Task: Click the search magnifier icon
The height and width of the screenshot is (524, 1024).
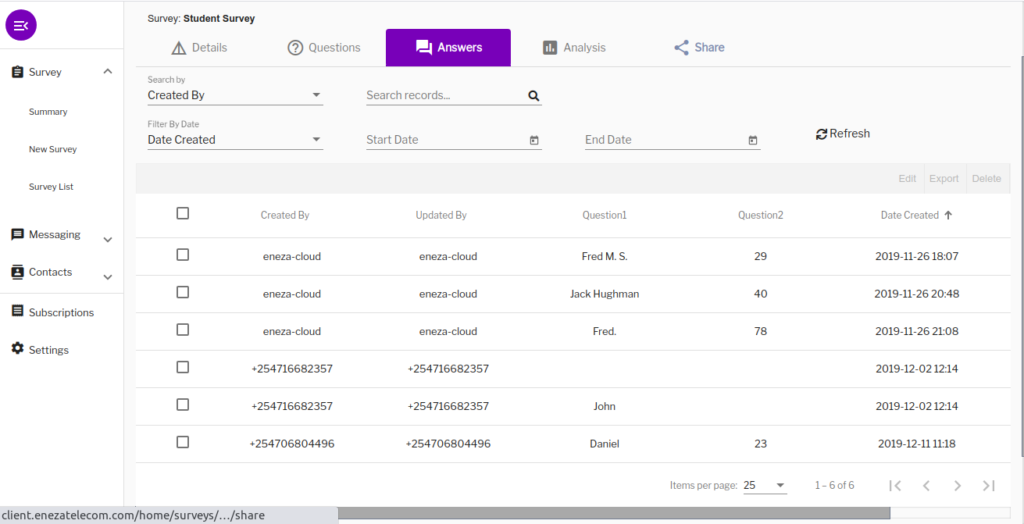Action: 534,96
